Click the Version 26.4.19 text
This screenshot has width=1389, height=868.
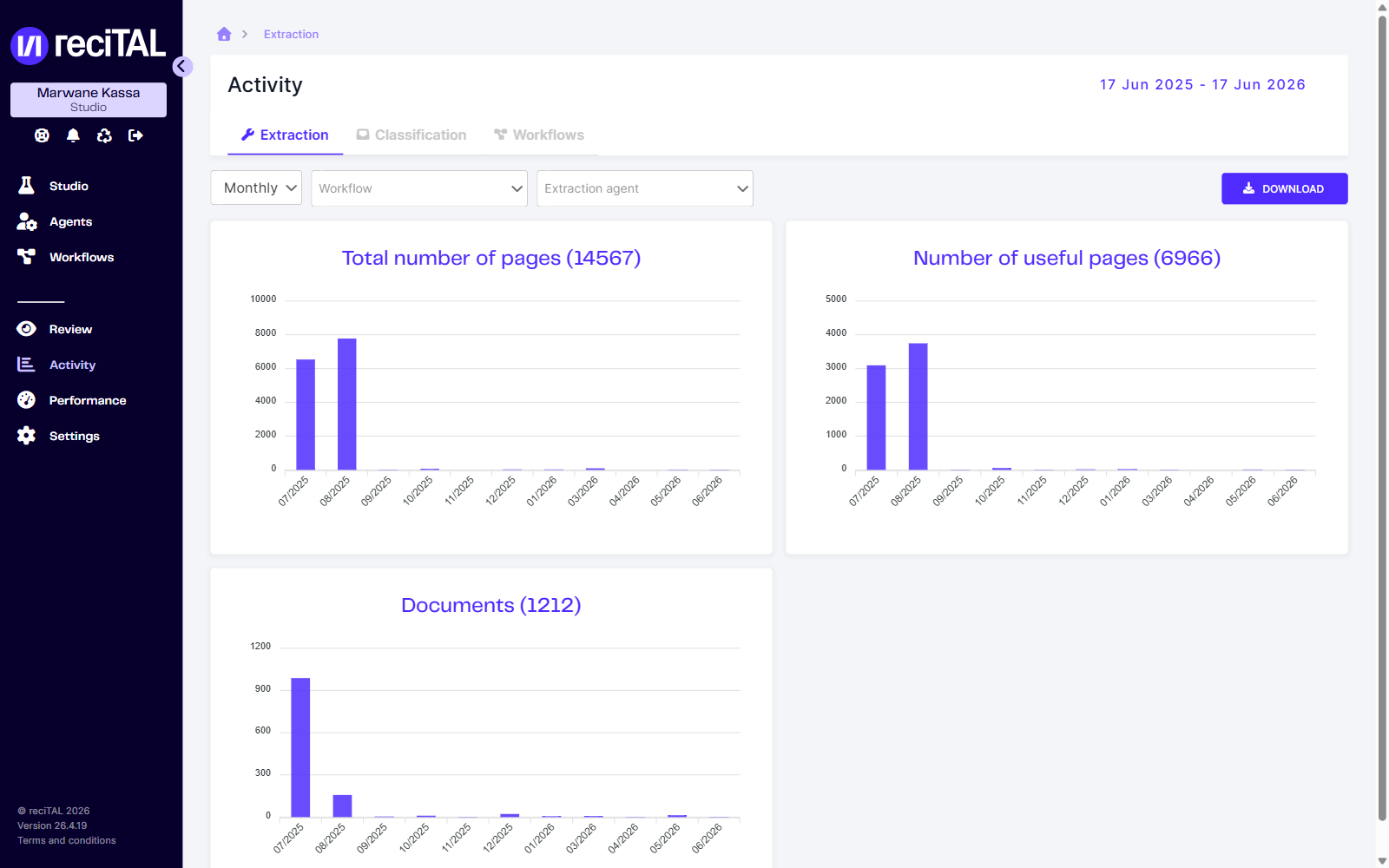pyautogui.click(x=52, y=825)
